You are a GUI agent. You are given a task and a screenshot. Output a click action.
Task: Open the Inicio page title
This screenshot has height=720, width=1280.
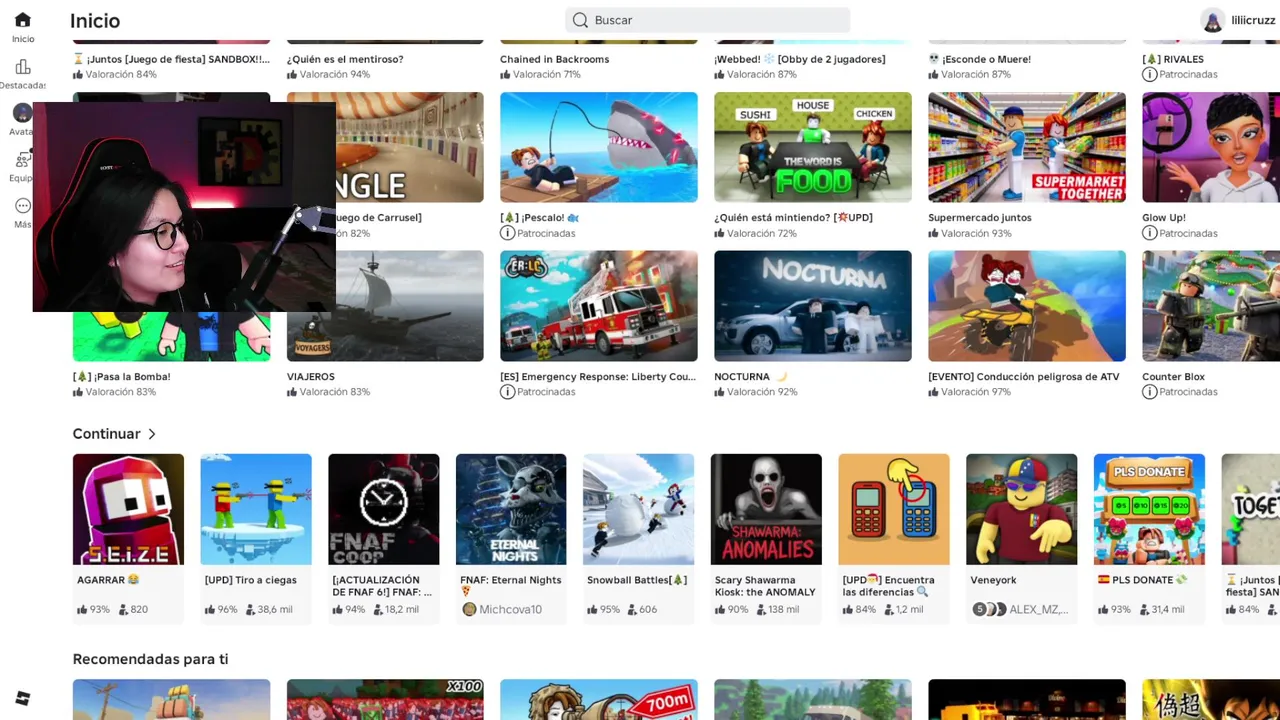95,20
